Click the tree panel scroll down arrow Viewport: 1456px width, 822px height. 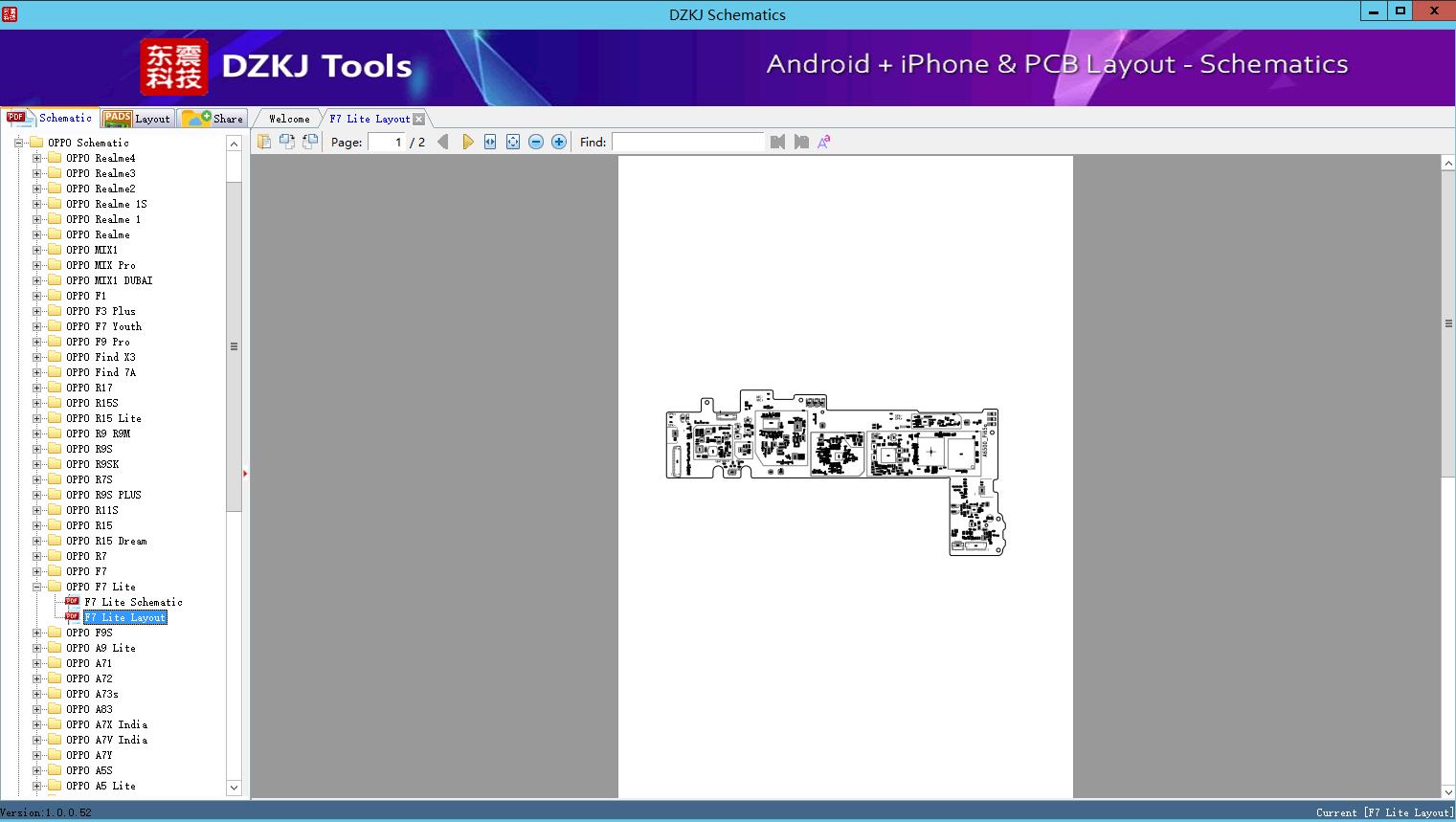pyautogui.click(x=234, y=788)
